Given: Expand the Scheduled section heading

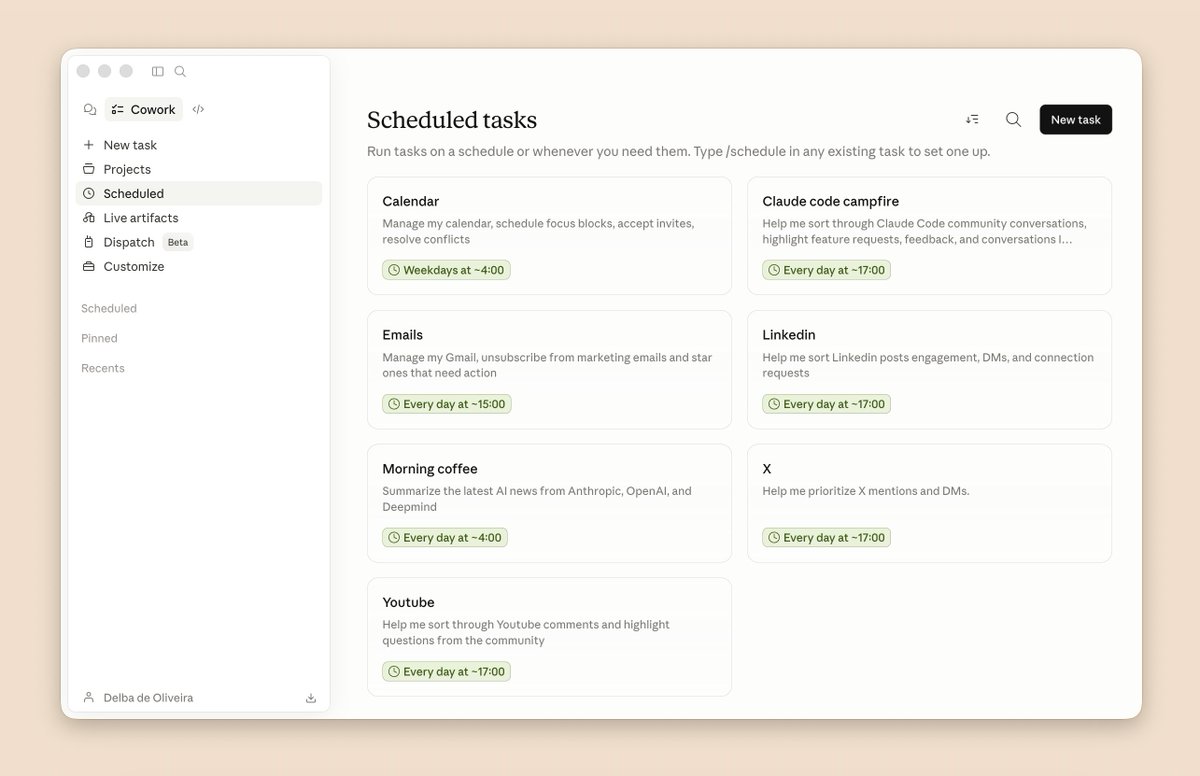Looking at the screenshot, I should tap(109, 308).
